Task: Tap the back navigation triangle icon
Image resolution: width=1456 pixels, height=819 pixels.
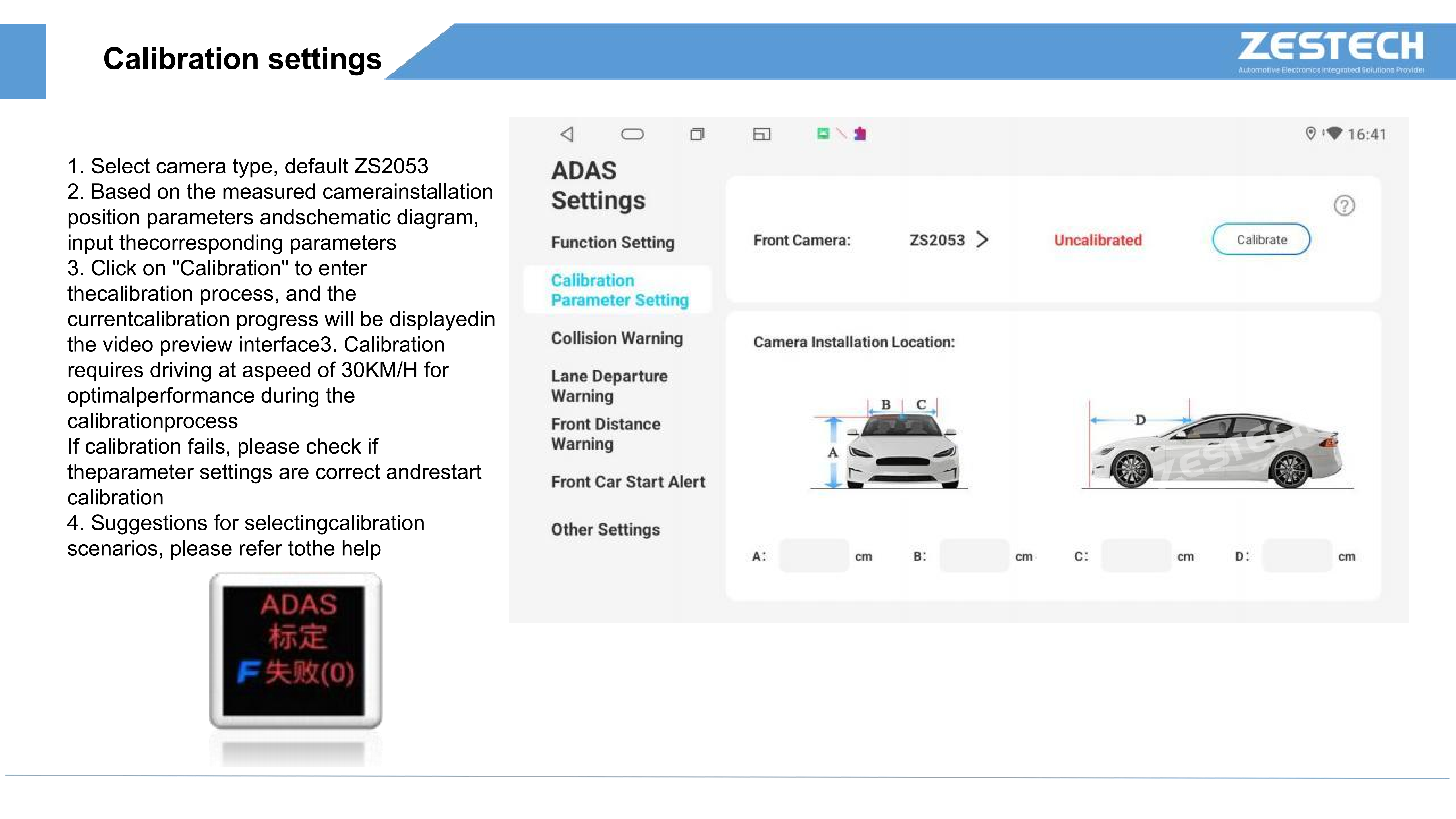Action: pos(567,134)
